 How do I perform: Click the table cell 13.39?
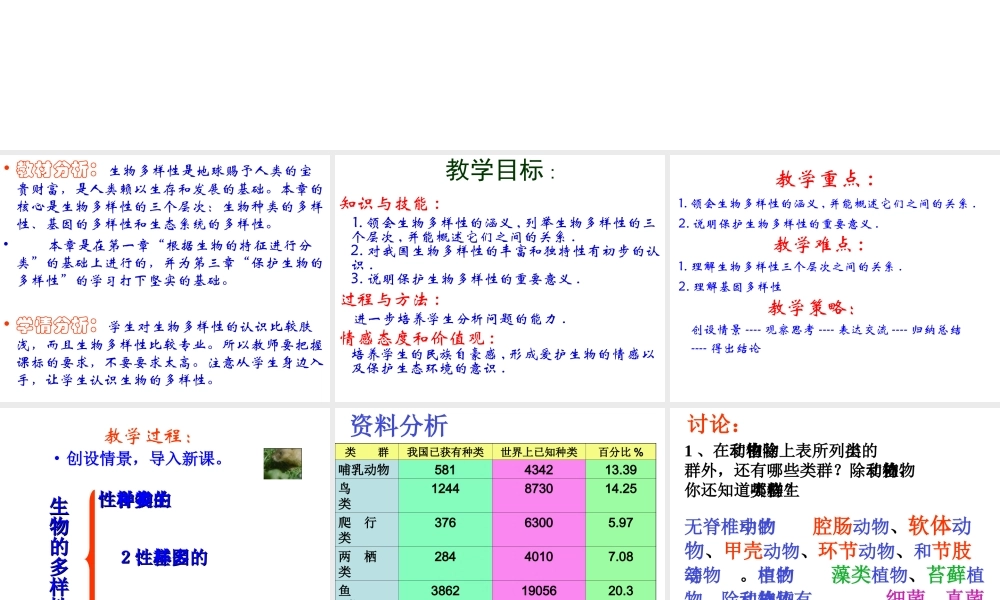coord(621,470)
